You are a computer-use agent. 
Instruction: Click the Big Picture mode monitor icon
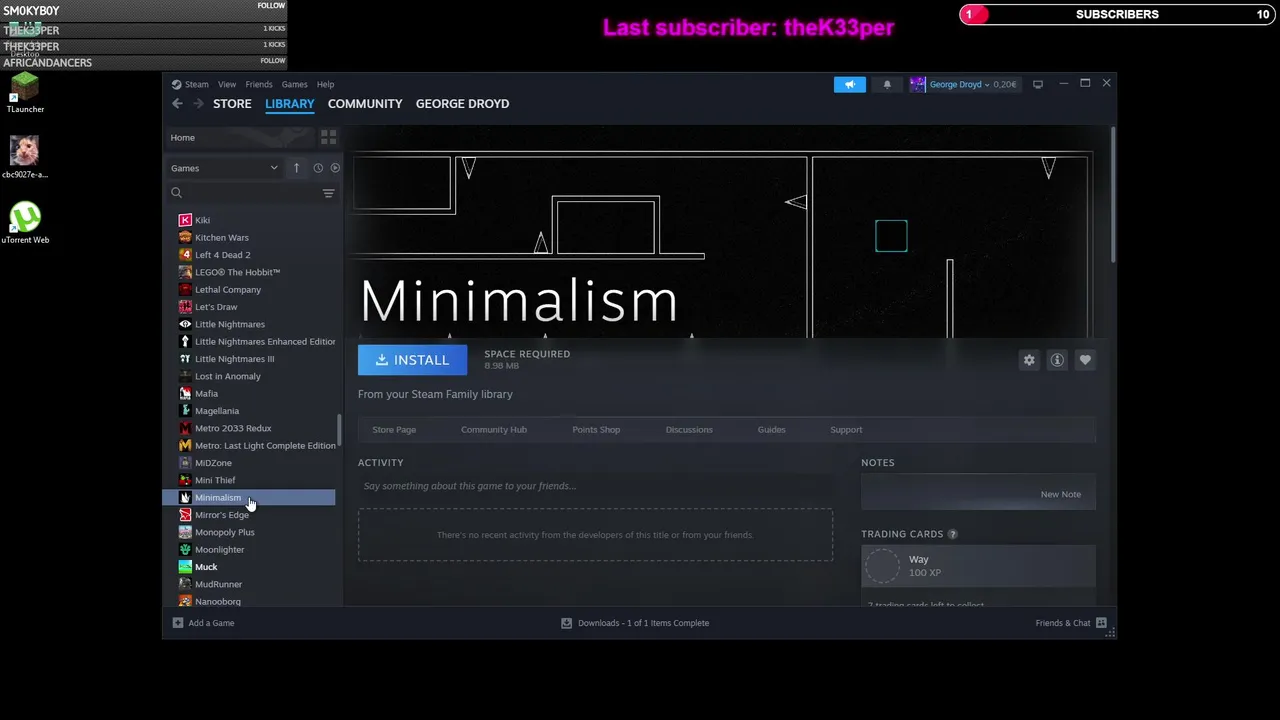point(1038,84)
